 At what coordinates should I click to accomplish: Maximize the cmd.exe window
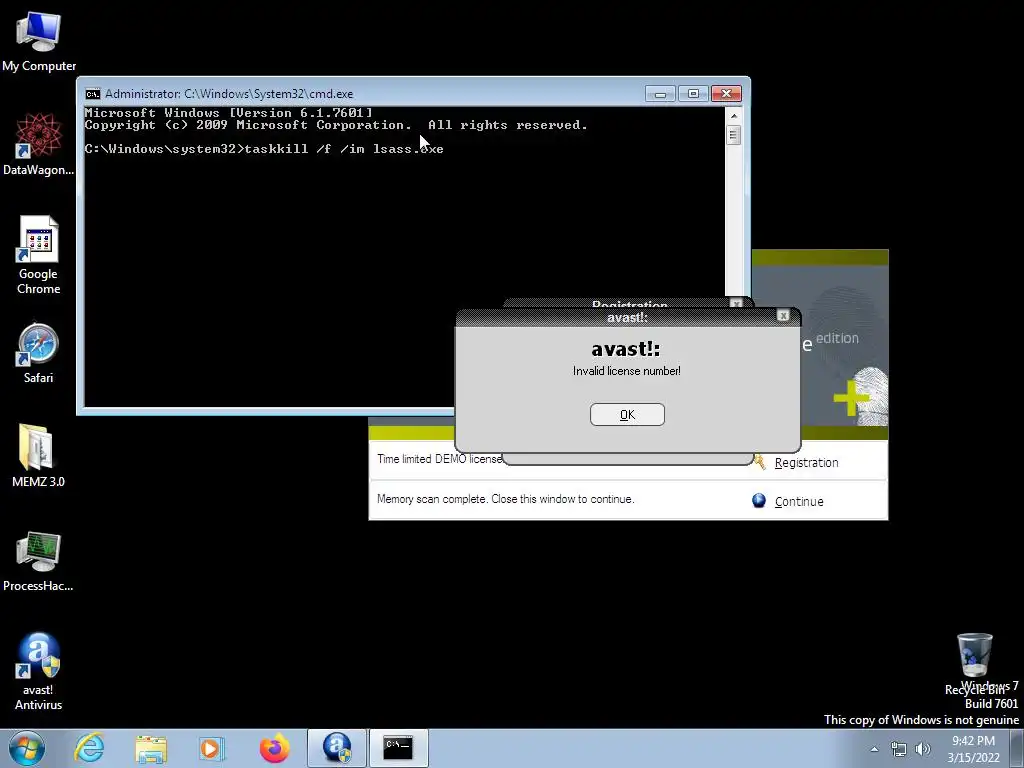pyautogui.click(x=693, y=94)
